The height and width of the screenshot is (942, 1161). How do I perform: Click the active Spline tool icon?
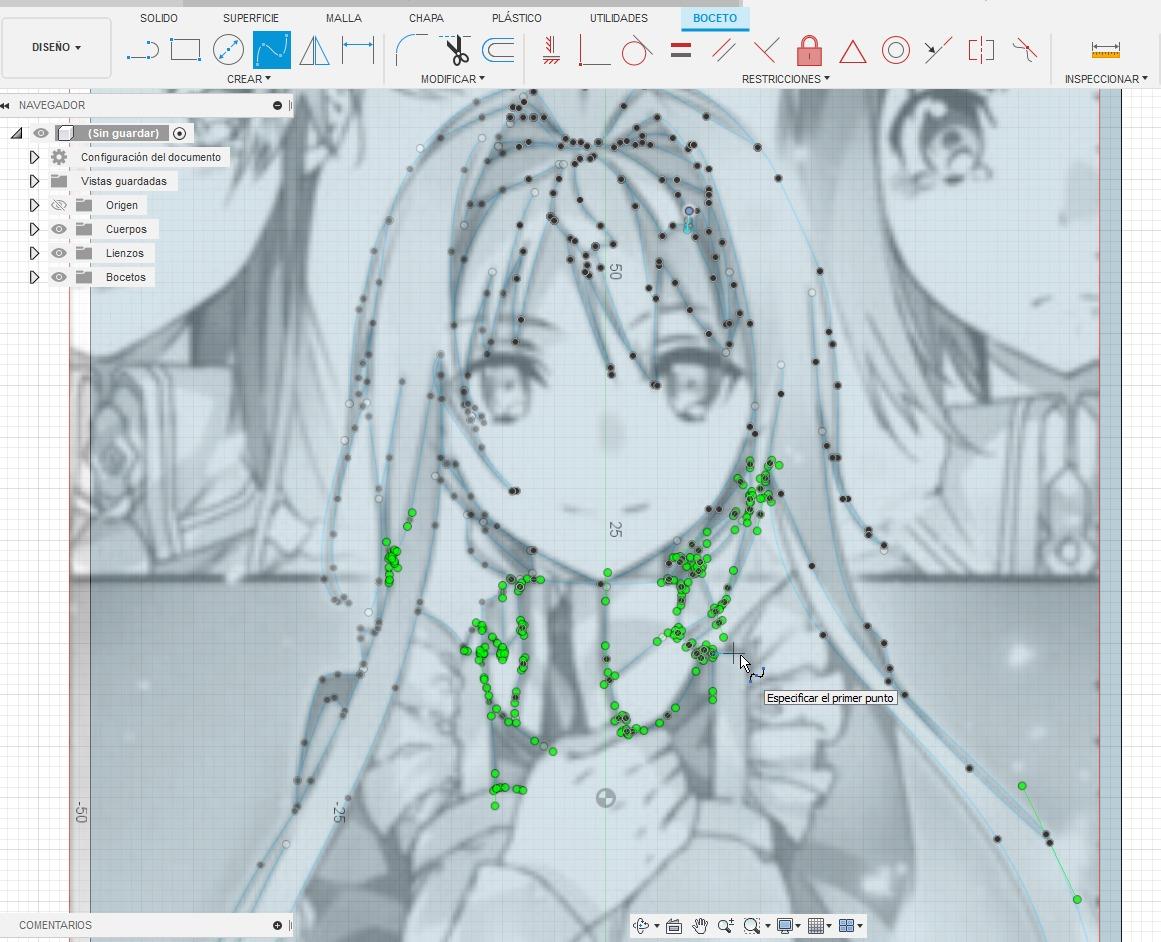[x=272, y=50]
